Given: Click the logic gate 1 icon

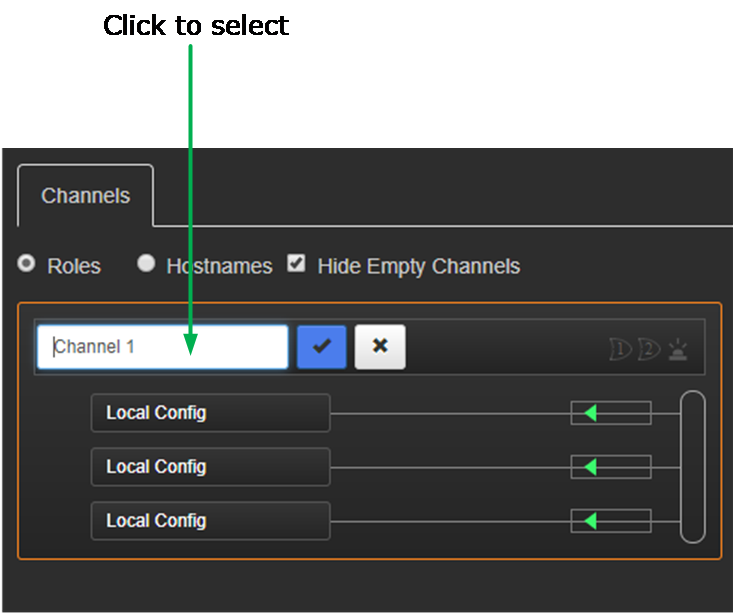Looking at the screenshot, I should (x=621, y=349).
